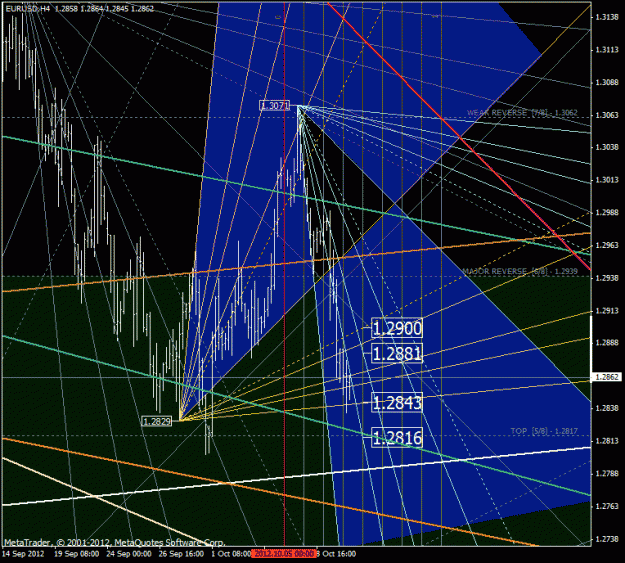Click the 1.3113 price scale value

(607, 49)
